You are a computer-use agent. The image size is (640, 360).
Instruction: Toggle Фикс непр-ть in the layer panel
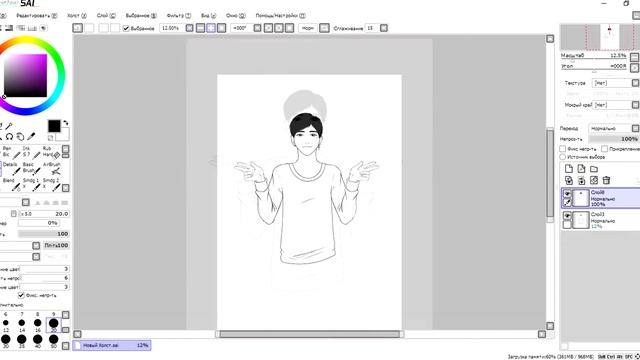pyautogui.click(x=563, y=149)
